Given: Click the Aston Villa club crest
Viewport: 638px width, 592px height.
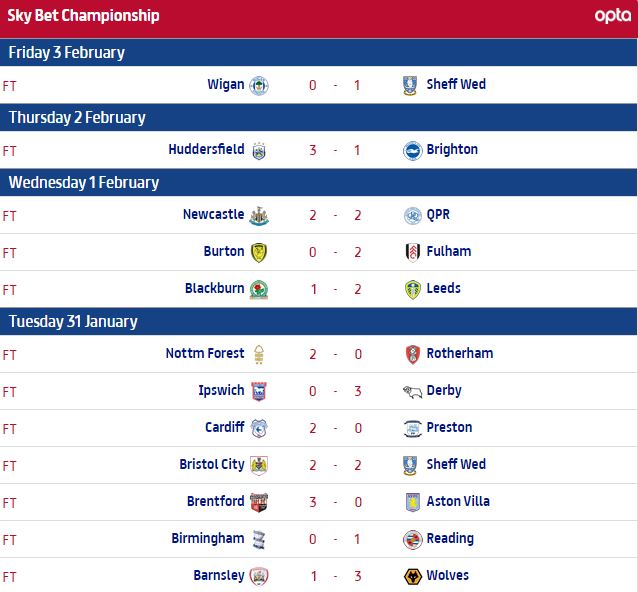Looking at the screenshot, I should pos(411,502).
